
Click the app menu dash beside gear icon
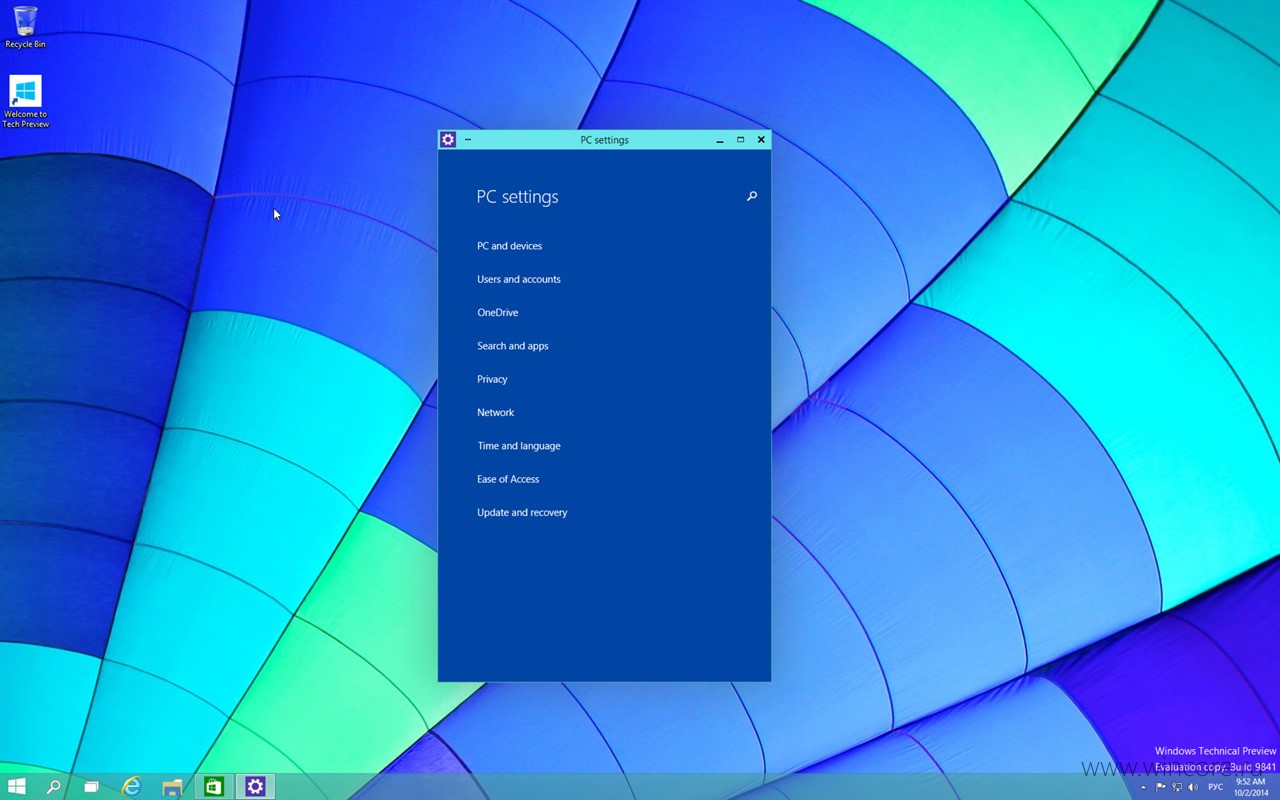[x=467, y=140]
